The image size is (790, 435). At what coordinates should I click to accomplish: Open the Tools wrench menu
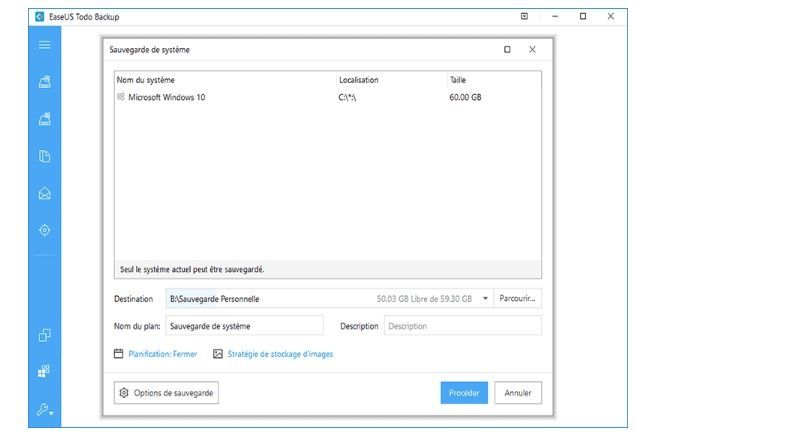click(45, 409)
